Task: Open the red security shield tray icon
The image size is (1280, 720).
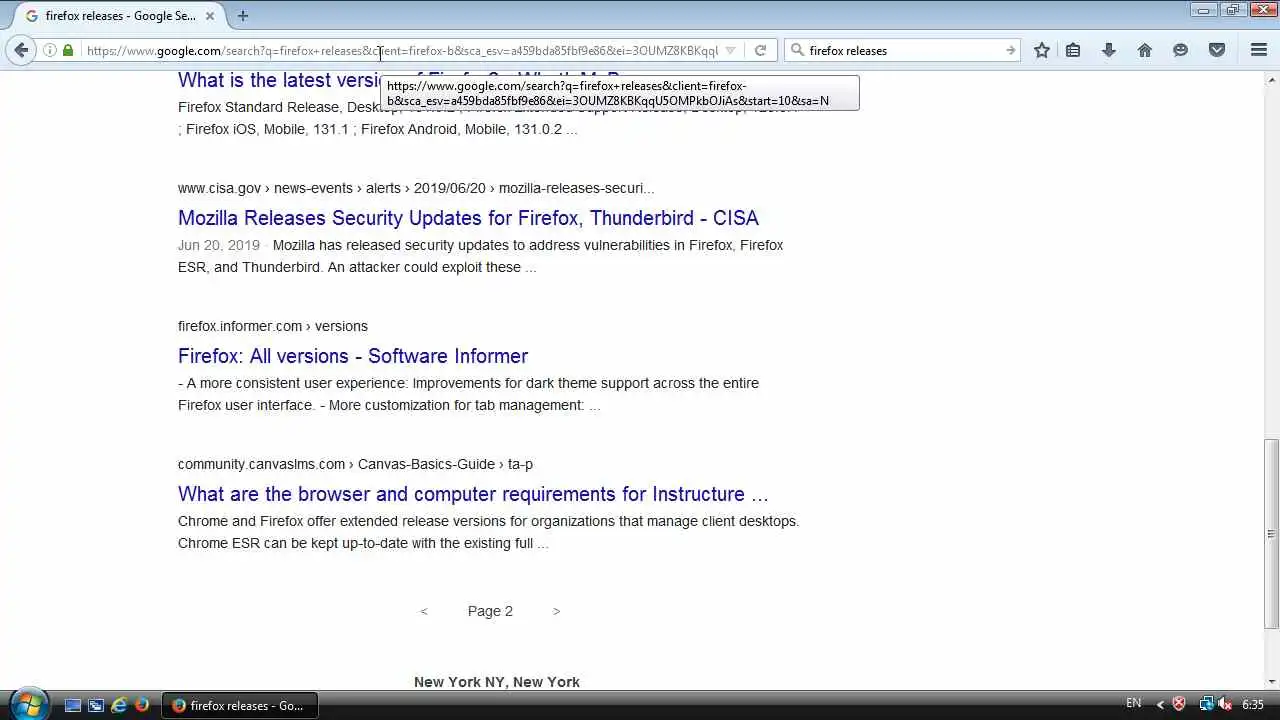Action: pos(1179,705)
